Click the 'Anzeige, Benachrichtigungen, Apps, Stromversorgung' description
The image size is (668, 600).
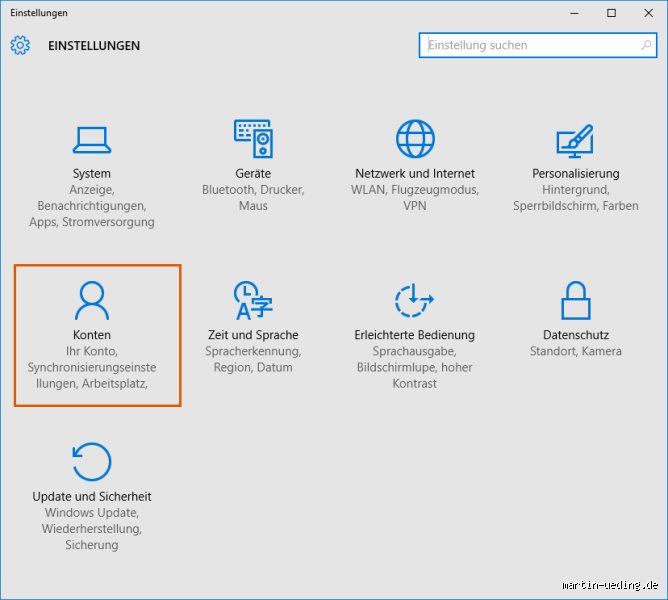click(92, 206)
